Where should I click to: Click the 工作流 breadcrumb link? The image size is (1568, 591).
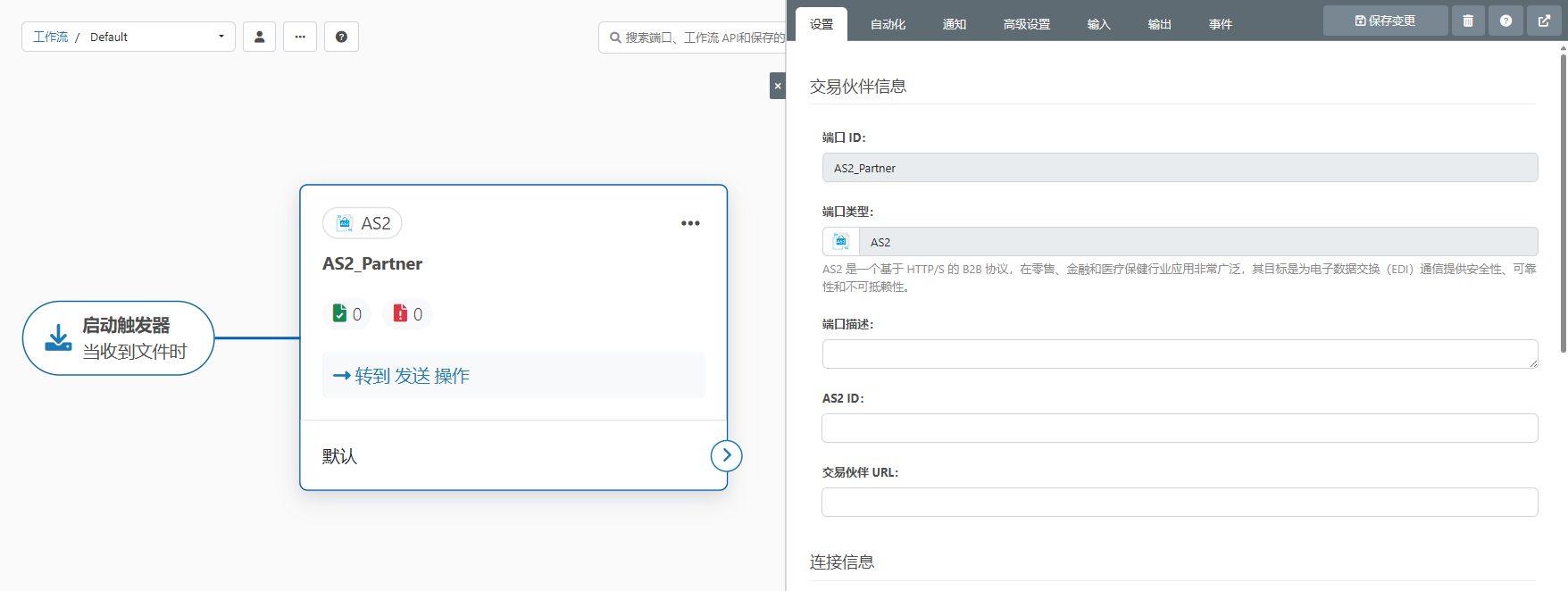click(50, 37)
